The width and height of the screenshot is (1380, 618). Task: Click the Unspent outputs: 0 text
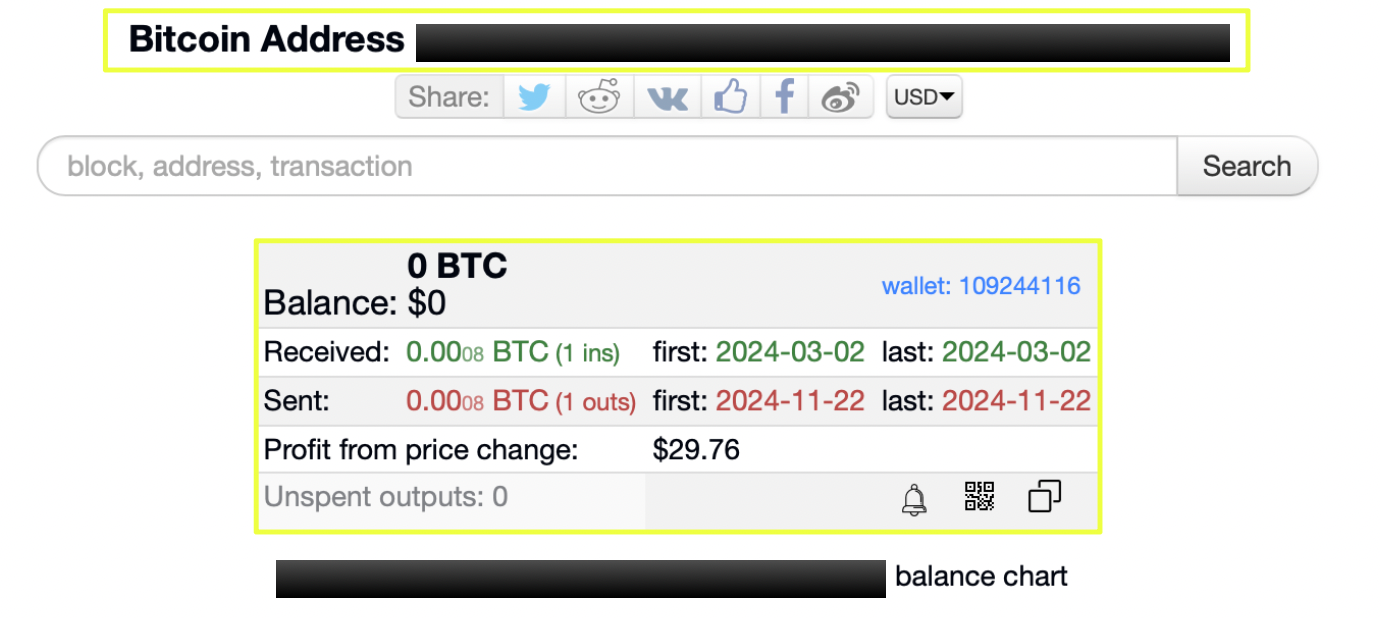coord(386,497)
